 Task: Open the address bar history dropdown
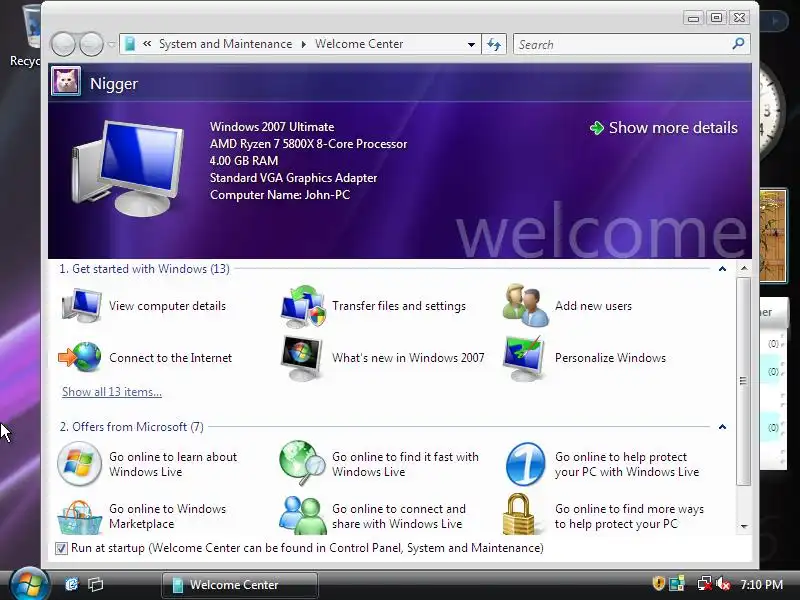point(471,44)
